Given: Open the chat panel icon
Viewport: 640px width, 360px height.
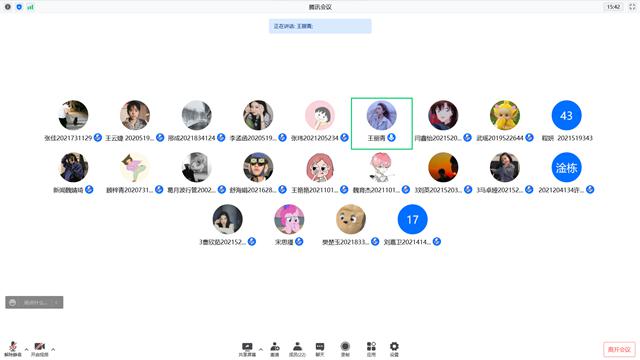Looking at the screenshot, I should [320, 347].
